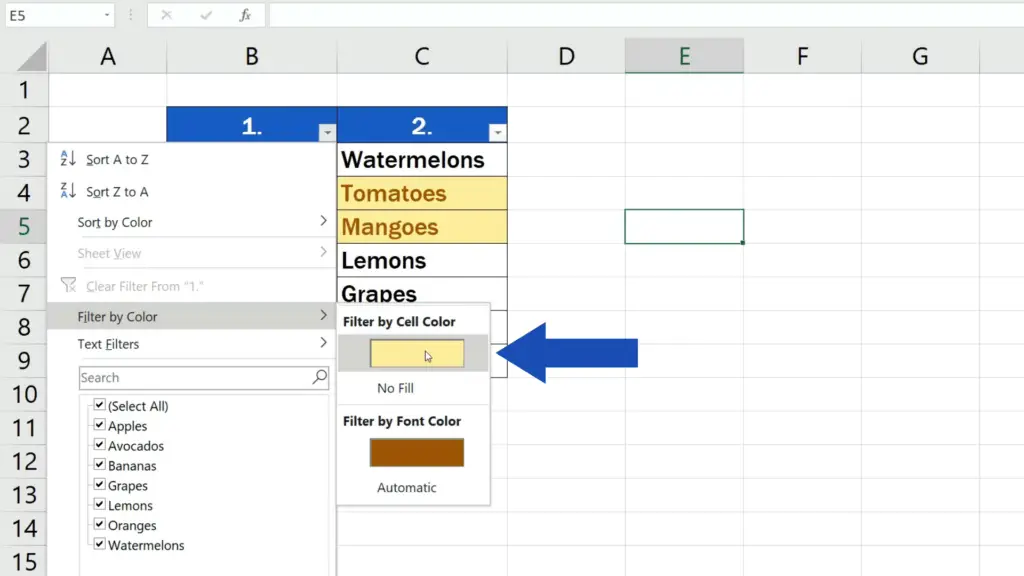
Task: Pick the yellow cell color swatch
Action: [416, 354]
